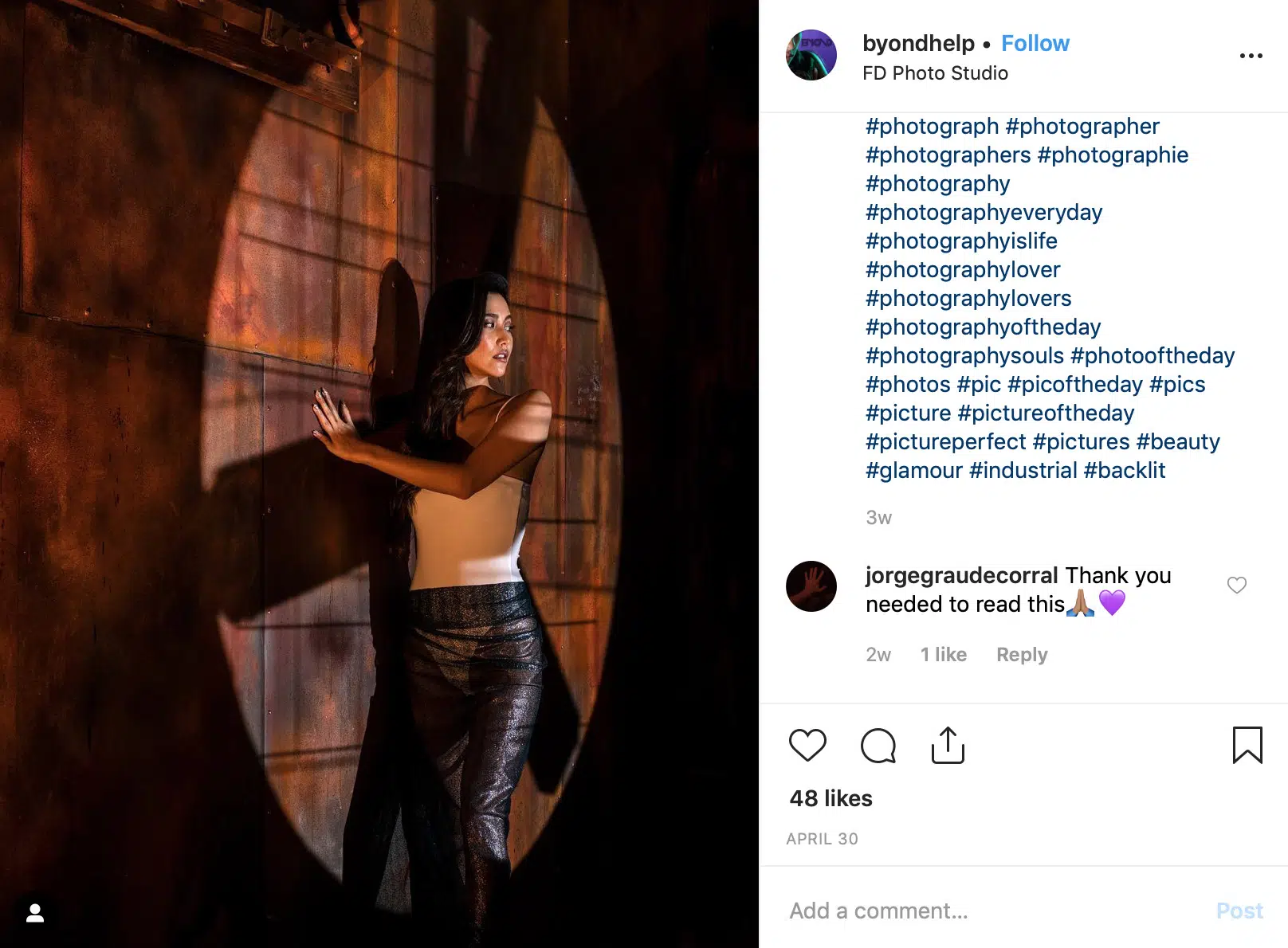
Task: Reply to jorgegraudecorral's comment
Action: pos(1022,655)
